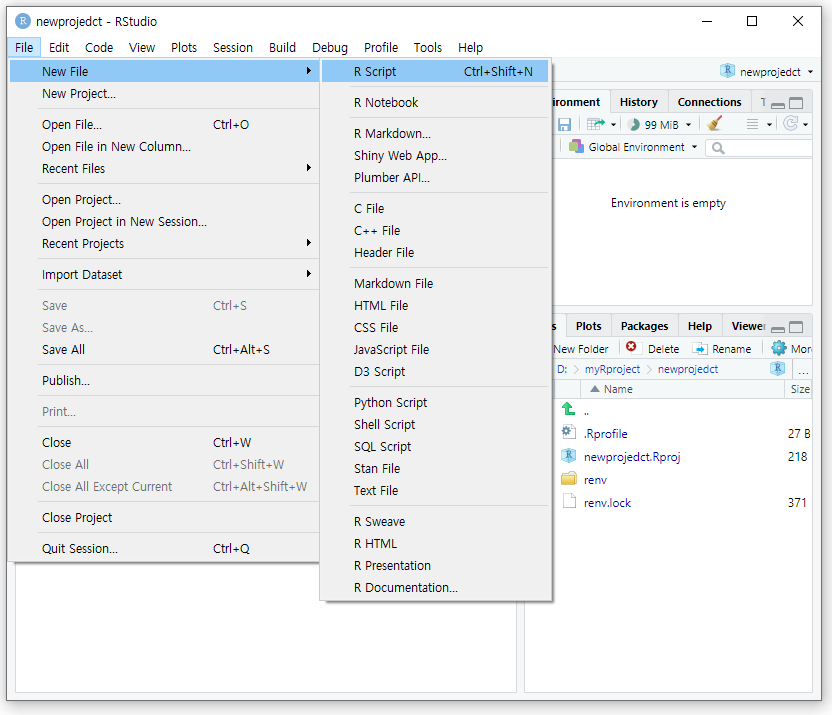Switch to the Connections tab

(709, 102)
